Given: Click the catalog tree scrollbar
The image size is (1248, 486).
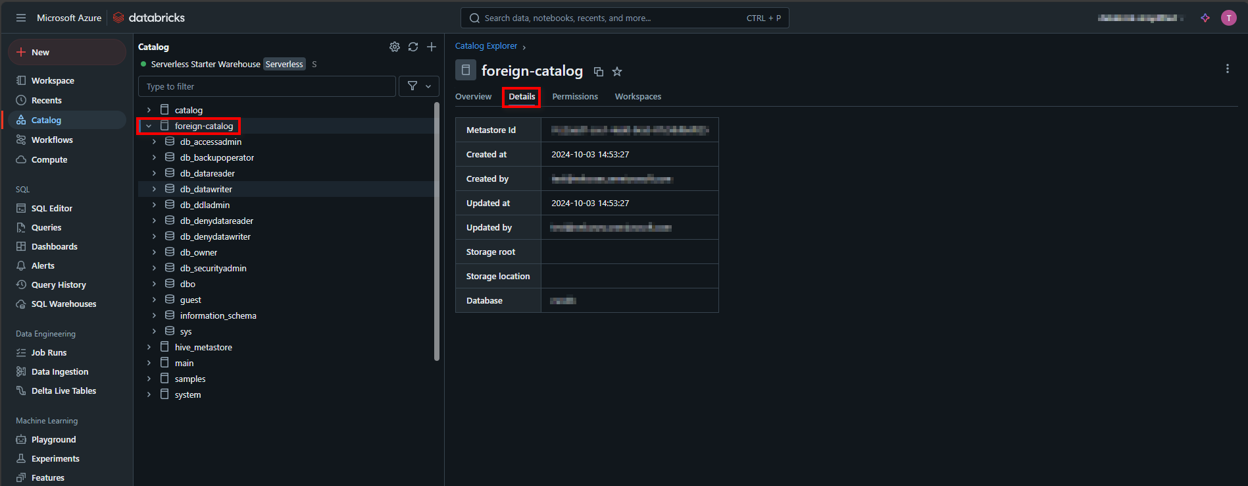Looking at the screenshot, I should click(x=437, y=231).
